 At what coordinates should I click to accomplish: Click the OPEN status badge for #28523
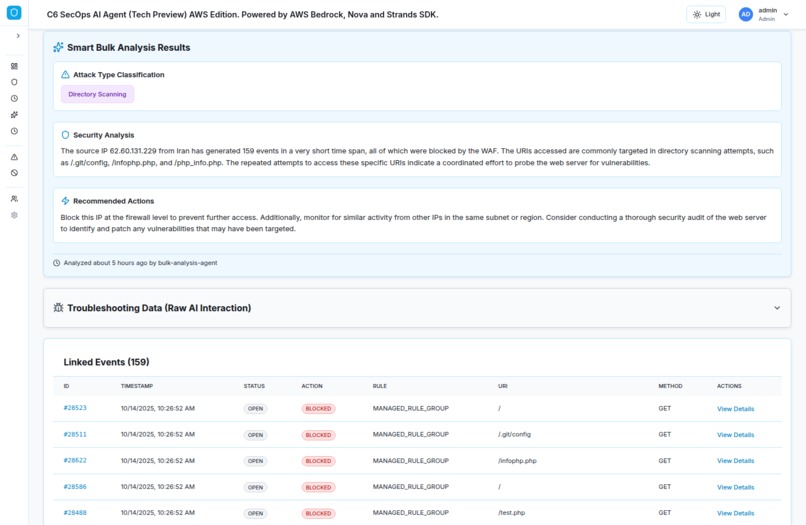pos(255,409)
